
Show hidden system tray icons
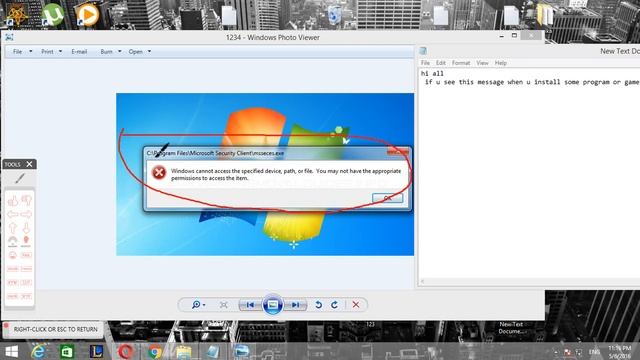(x=556, y=352)
